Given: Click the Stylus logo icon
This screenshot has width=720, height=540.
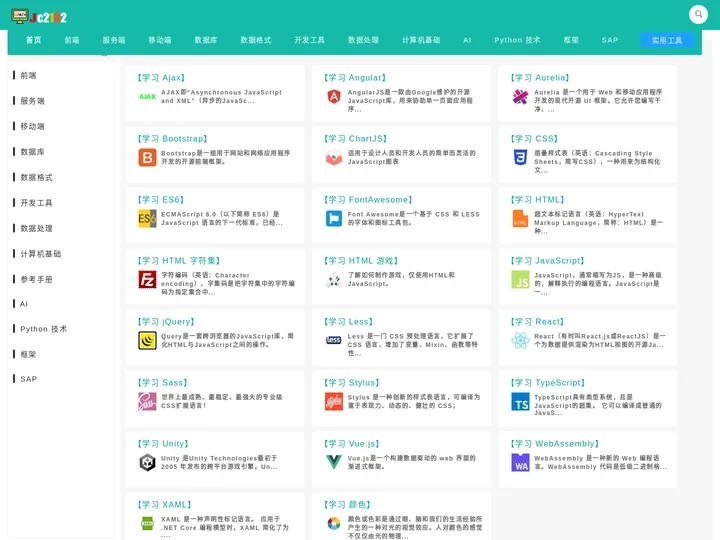Looking at the screenshot, I should tap(334, 402).
